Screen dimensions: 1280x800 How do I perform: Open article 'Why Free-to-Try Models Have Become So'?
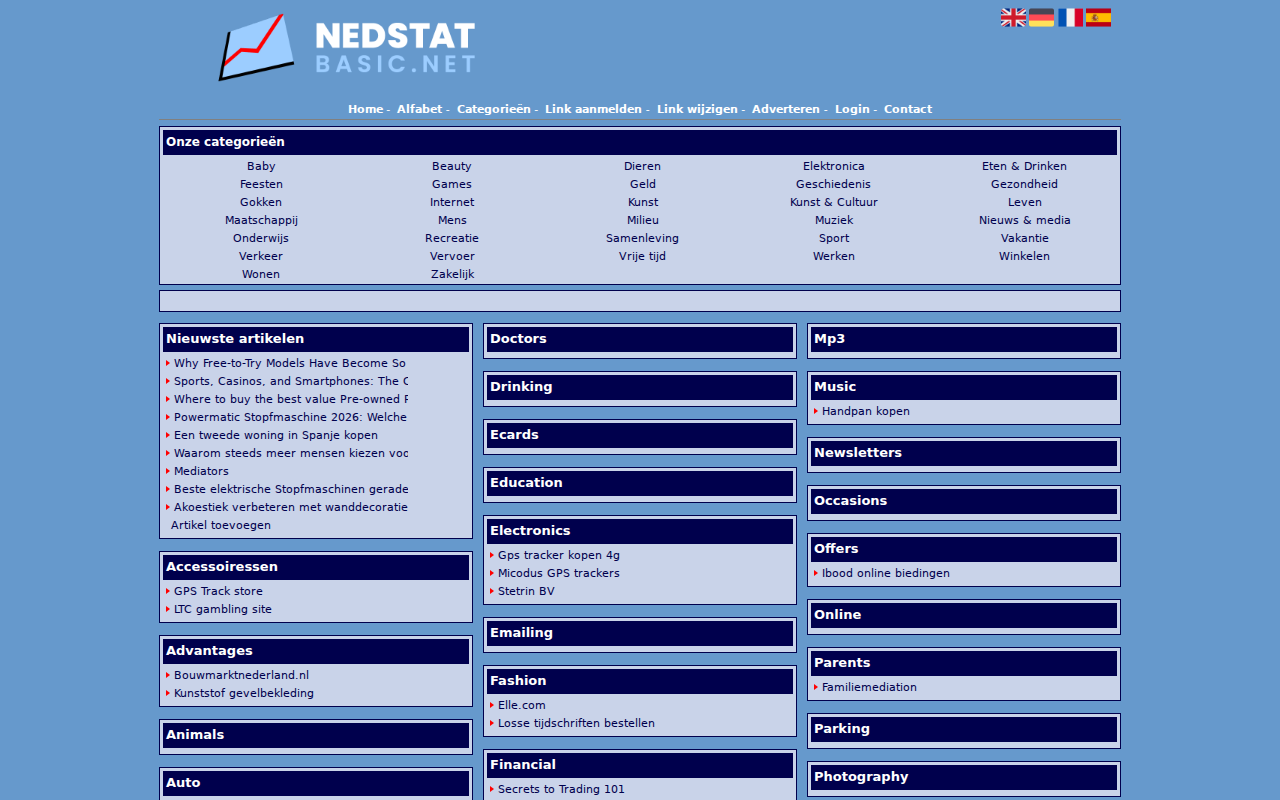point(290,363)
